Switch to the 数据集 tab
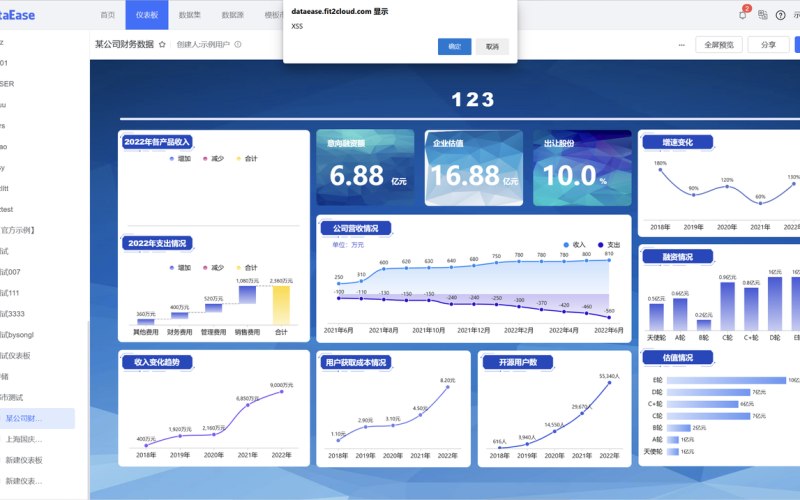This screenshot has width=800, height=500. (189, 15)
